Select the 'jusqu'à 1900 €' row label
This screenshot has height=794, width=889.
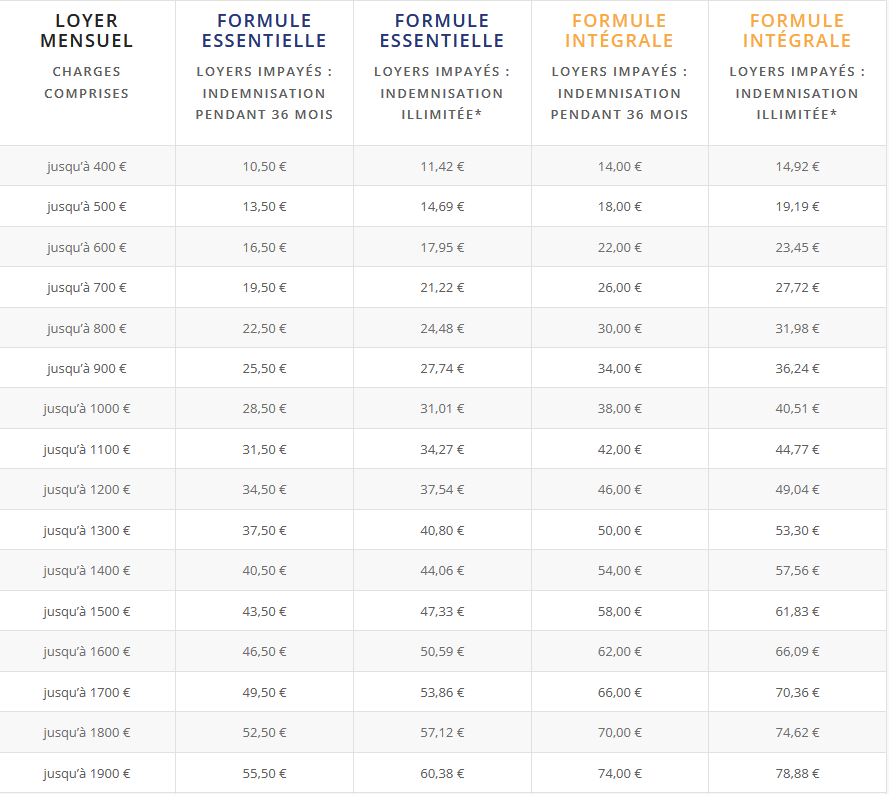click(x=87, y=774)
